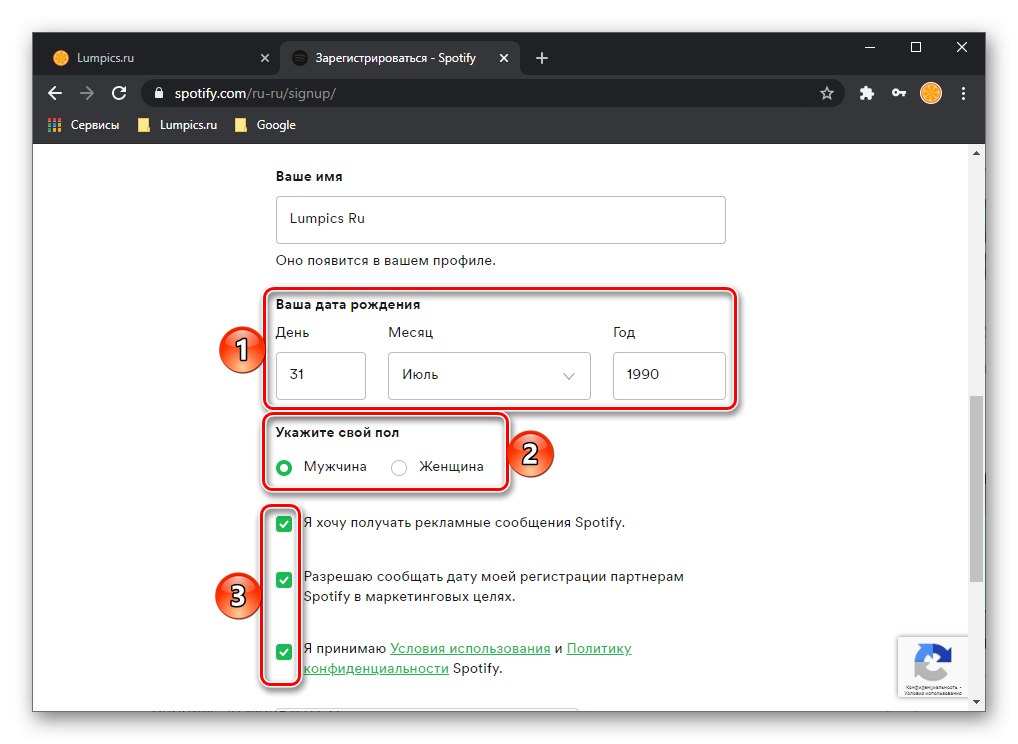Open Chrome three-dot menu
The height and width of the screenshot is (744, 1018).
(964, 93)
